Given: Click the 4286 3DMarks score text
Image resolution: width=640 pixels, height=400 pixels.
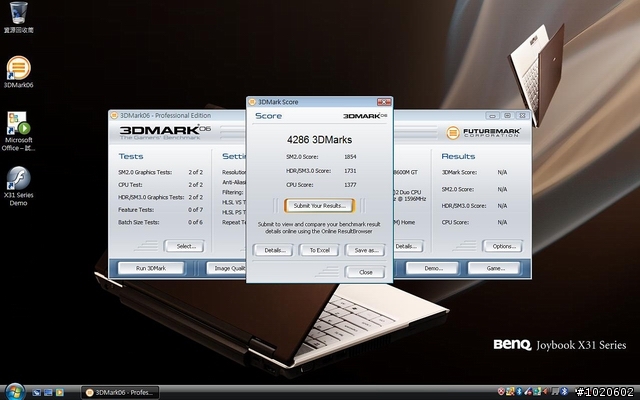Looking at the screenshot, I should click(320, 140).
